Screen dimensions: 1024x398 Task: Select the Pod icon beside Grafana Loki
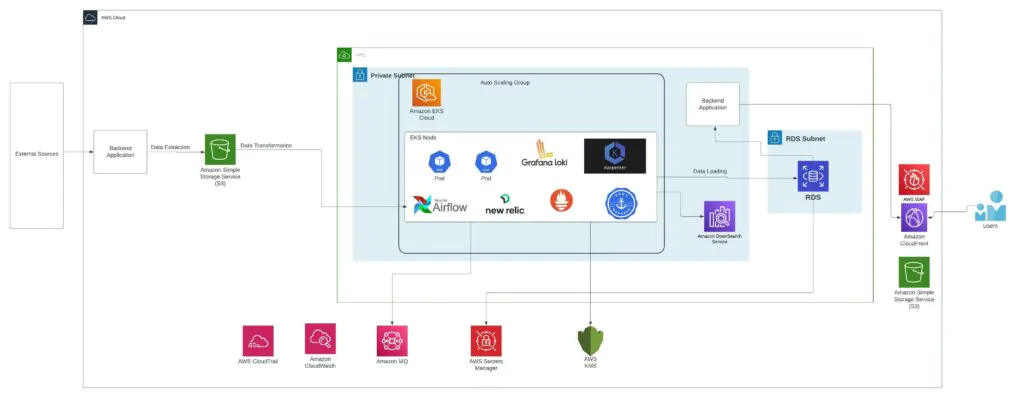(x=486, y=161)
